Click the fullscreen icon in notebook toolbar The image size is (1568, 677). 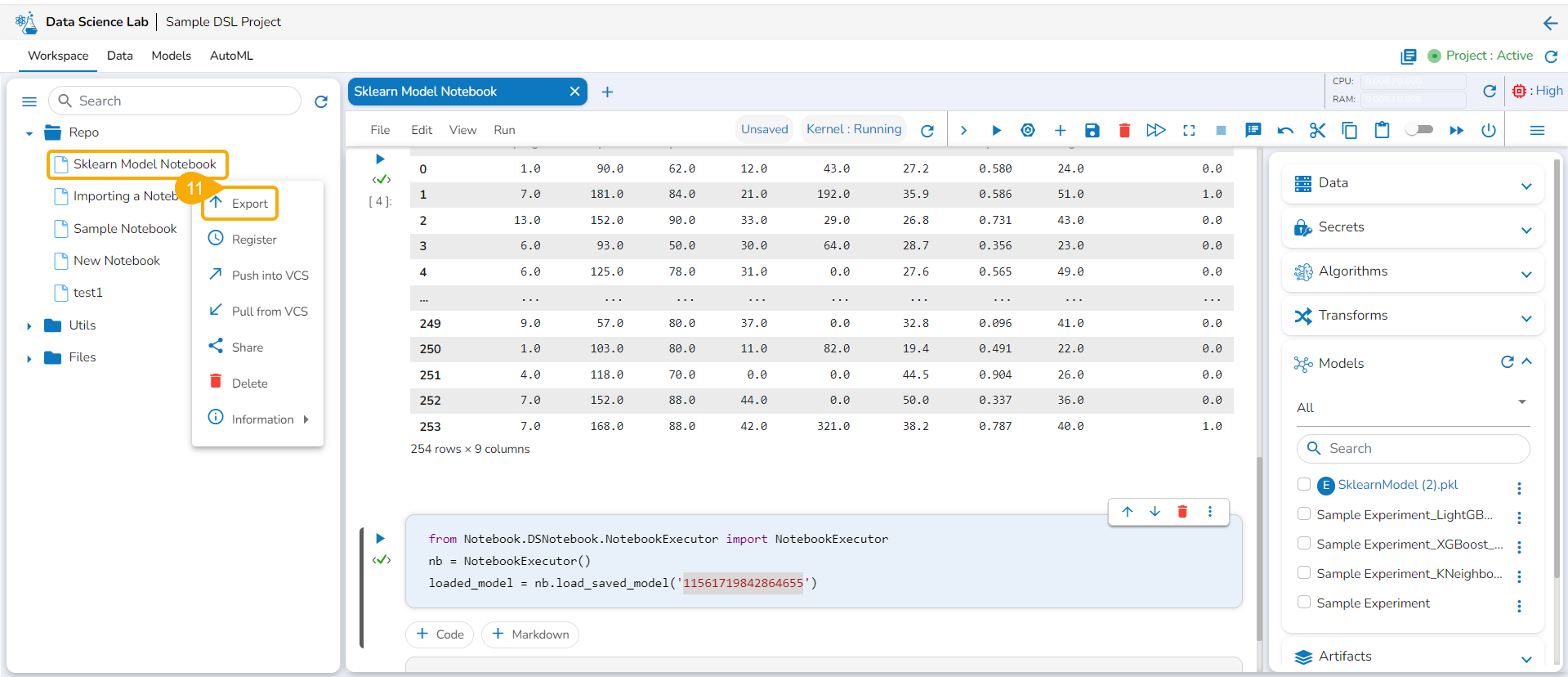1189,131
